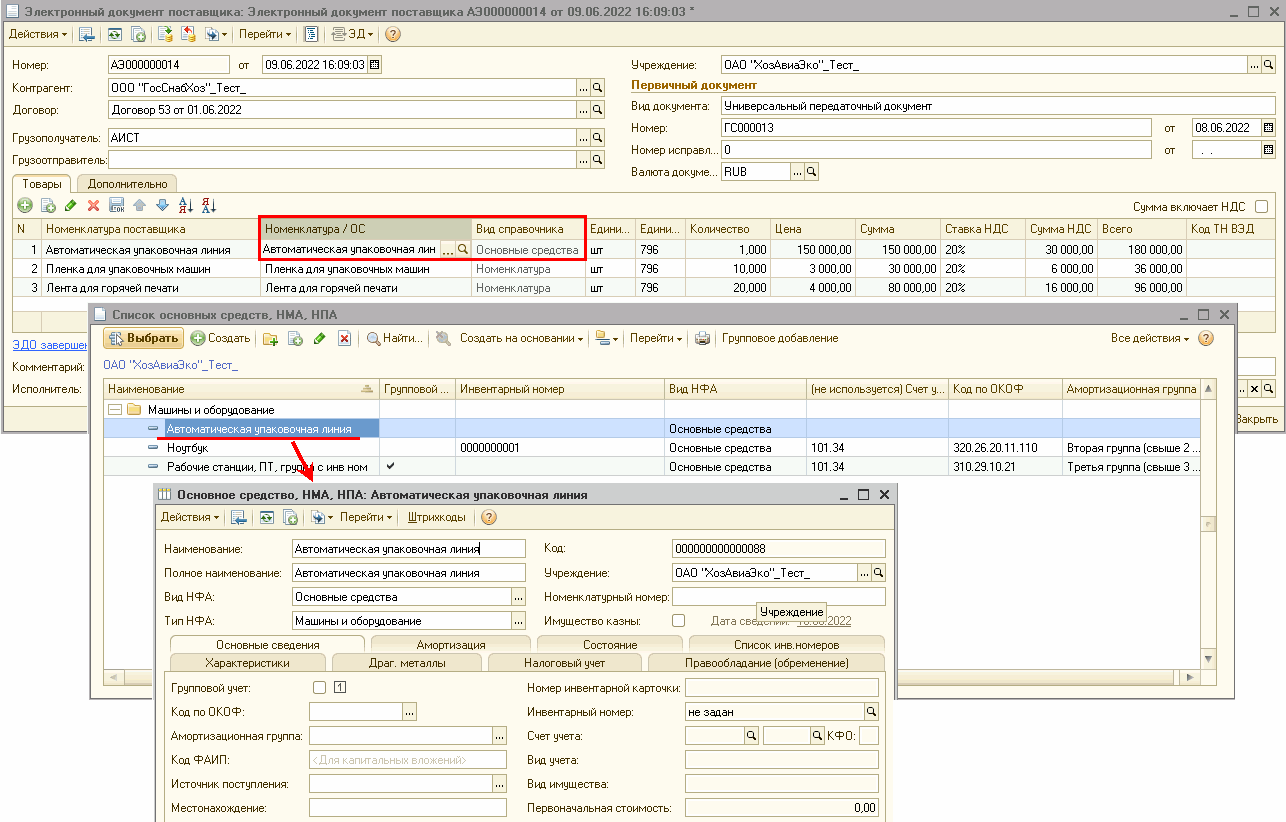Click the ОАО "ХозАвиаЭко"_Тест_ link in the asset list

(x=171, y=366)
